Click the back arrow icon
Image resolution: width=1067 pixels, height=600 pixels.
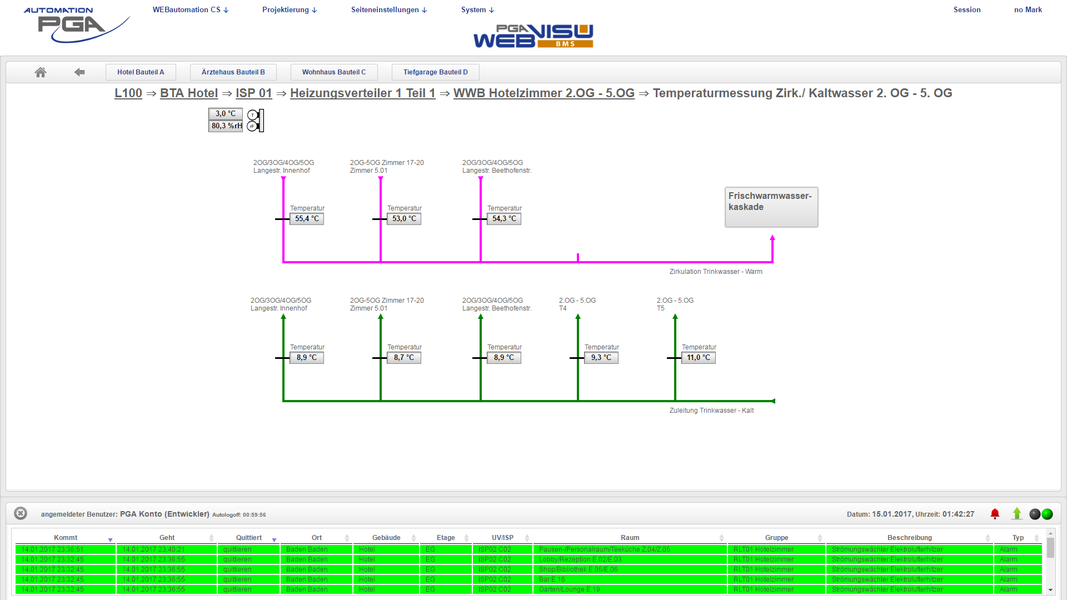tap(79, 72)
